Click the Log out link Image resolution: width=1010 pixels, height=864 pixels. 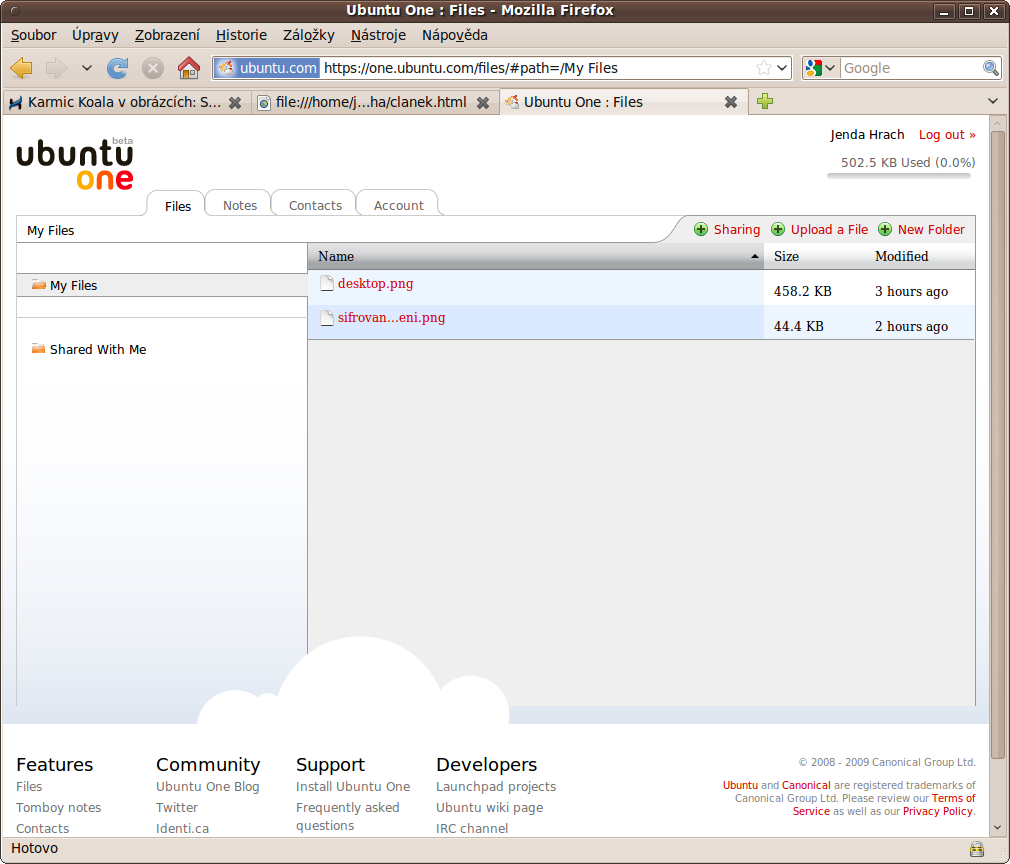click(947, 135)
